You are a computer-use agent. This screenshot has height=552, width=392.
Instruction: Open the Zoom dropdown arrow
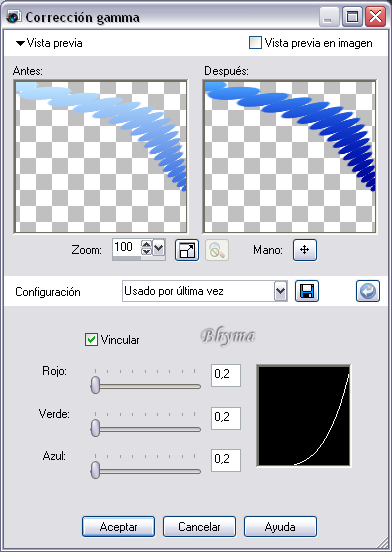159,248
